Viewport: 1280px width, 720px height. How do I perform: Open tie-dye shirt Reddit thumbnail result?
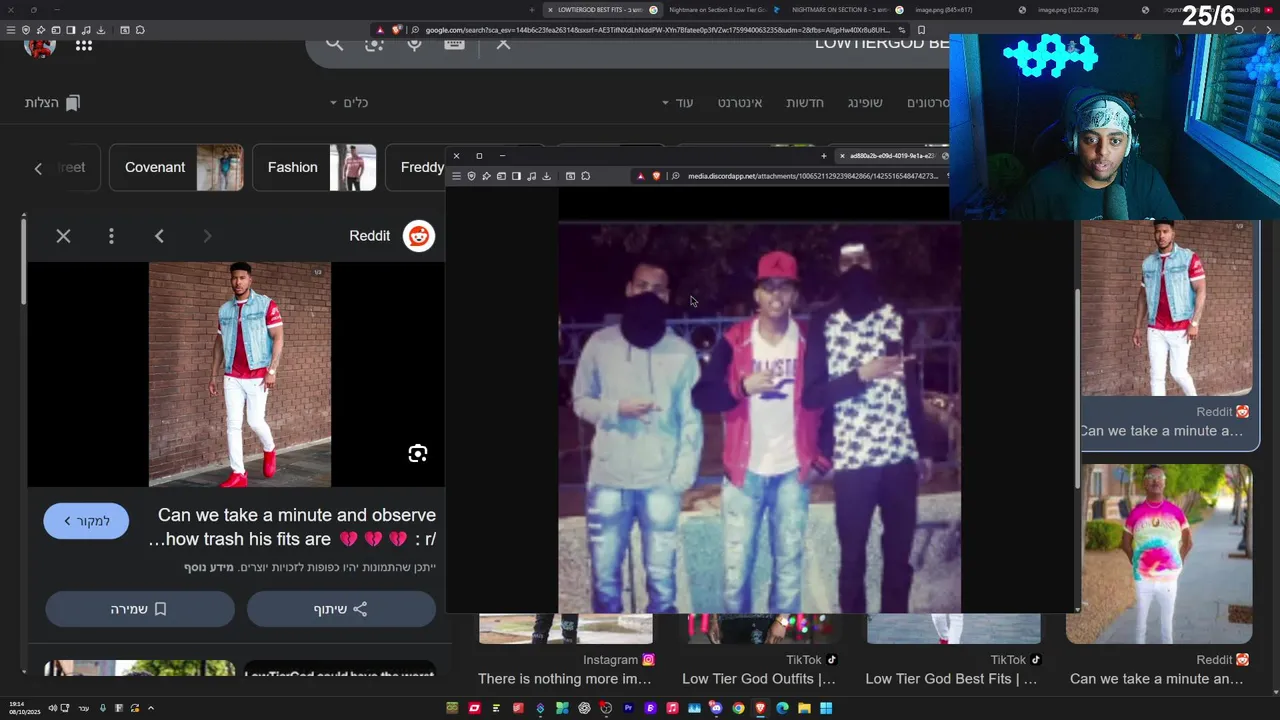tap(1159, 553)
